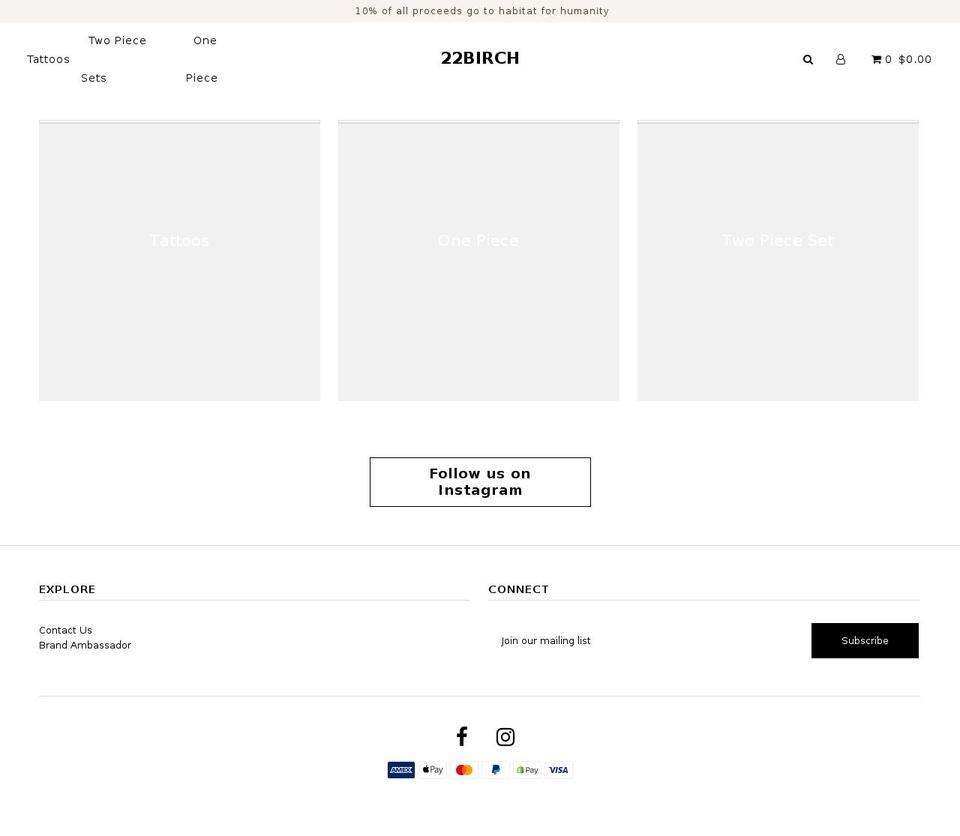Screen dimensions: 960x836
Task: Click Follow us on Instagram button
Action: point(480,482)
